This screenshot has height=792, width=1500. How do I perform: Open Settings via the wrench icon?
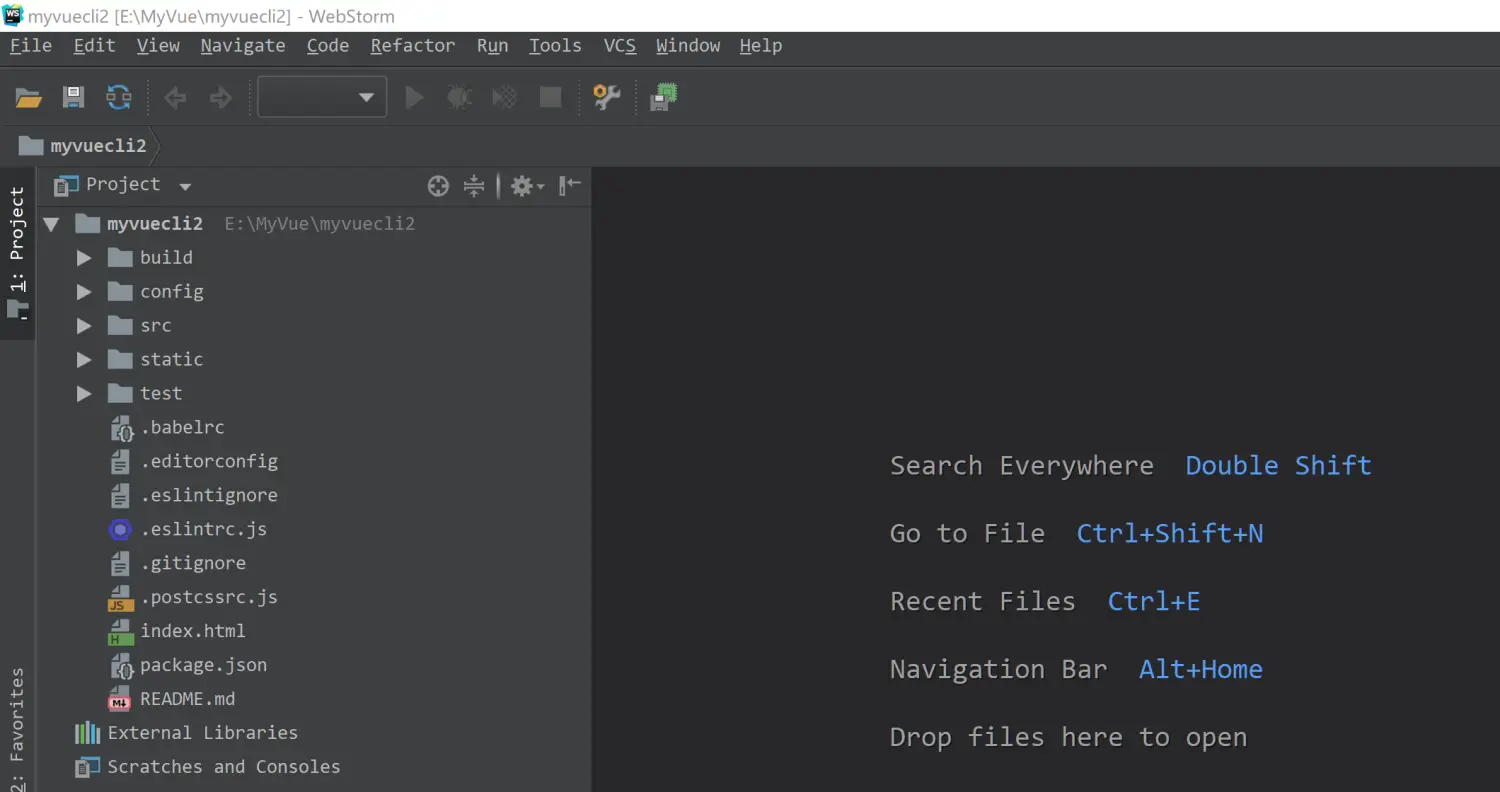pyautogui.click(x=606, y=97)
